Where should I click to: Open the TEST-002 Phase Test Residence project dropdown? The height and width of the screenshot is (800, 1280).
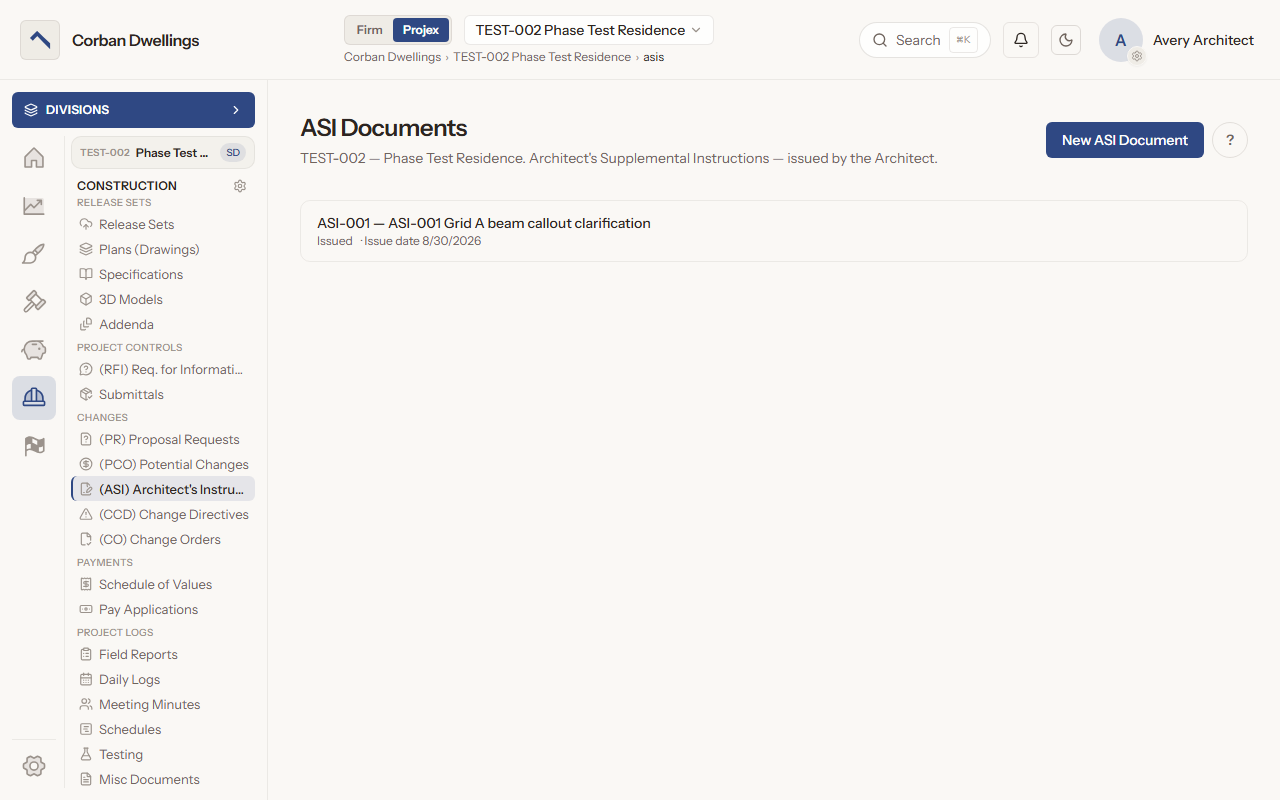[x=589, y=30]
